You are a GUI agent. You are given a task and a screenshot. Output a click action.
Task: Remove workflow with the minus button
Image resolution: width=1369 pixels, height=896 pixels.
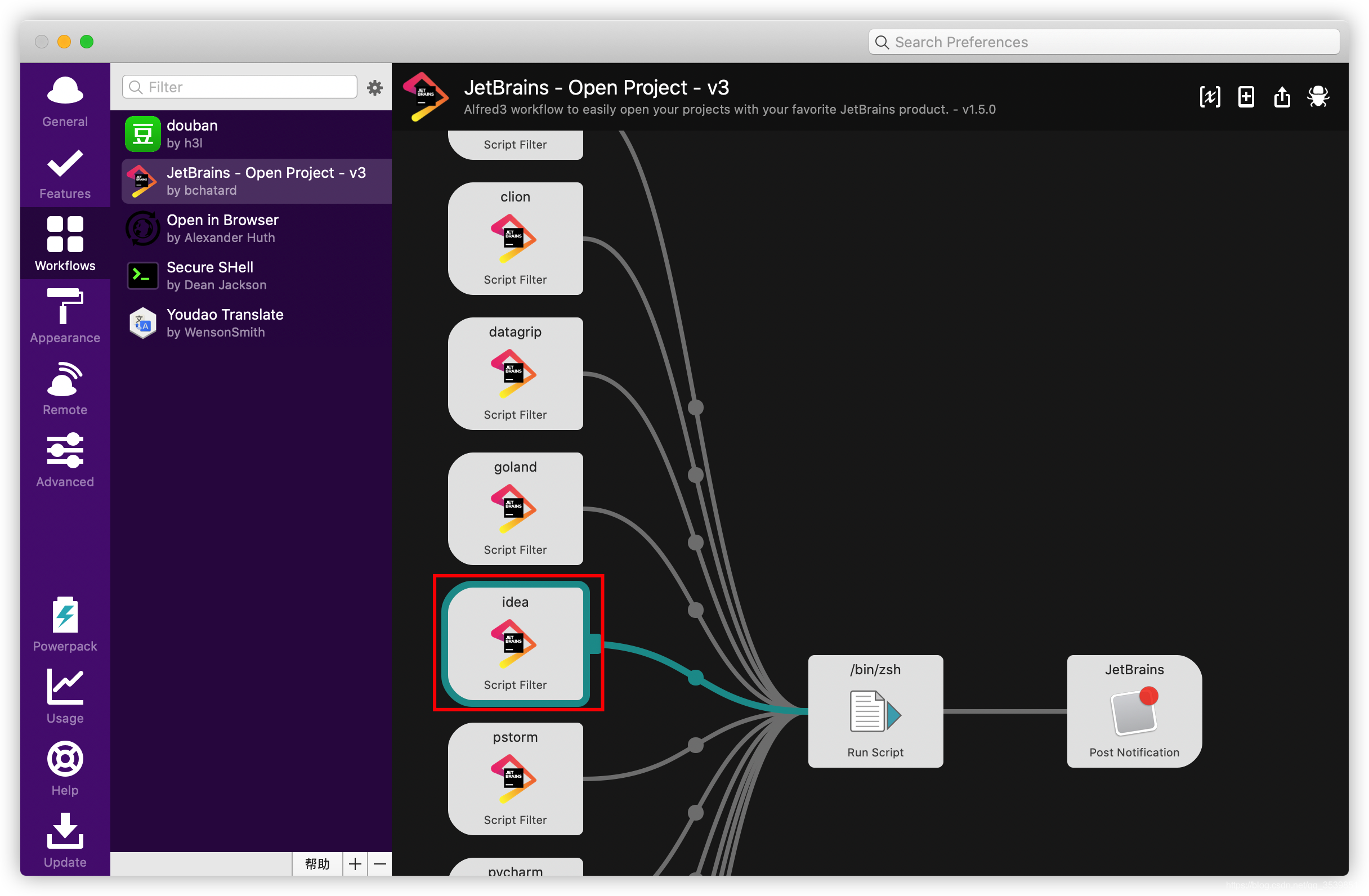point(379,864)
